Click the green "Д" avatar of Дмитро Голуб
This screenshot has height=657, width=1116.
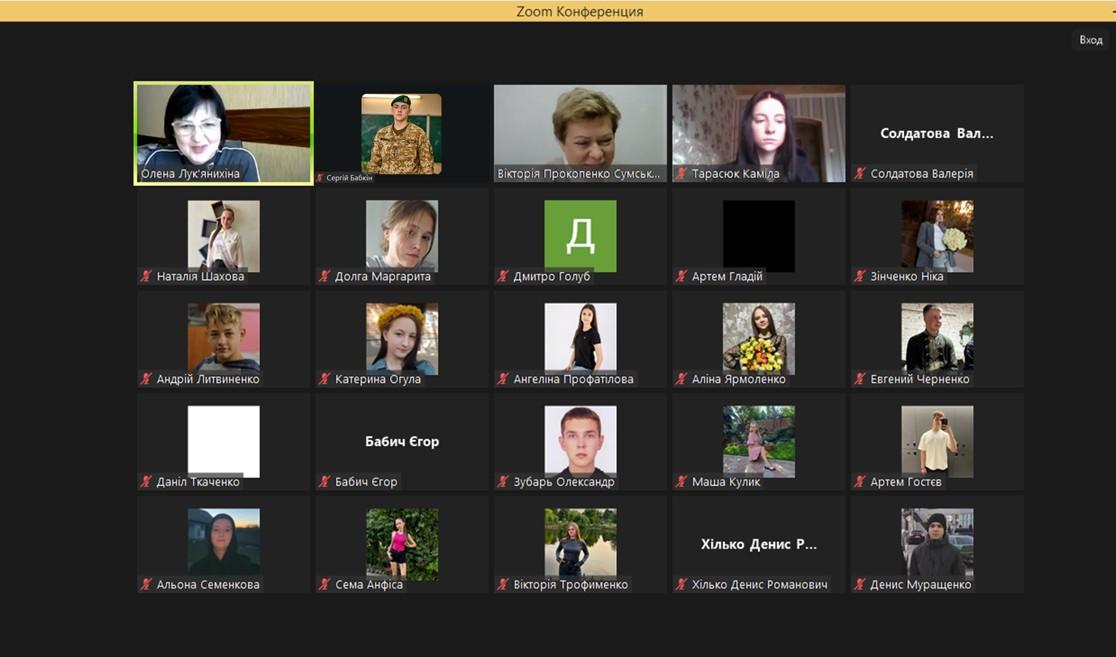pyautogui.click(x=580, y=236)
